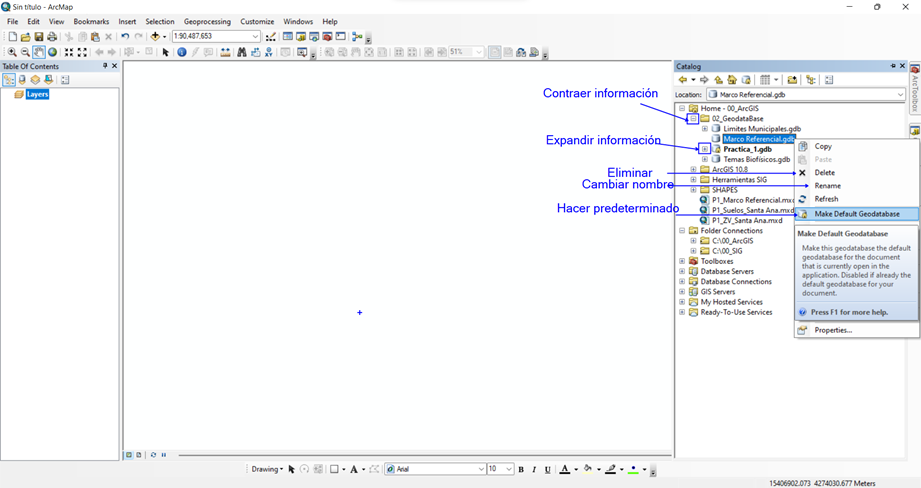Click the Fixed Zoom In icon
The height and width of the screenshot is (488, 921).
click(x=69, y=52)
